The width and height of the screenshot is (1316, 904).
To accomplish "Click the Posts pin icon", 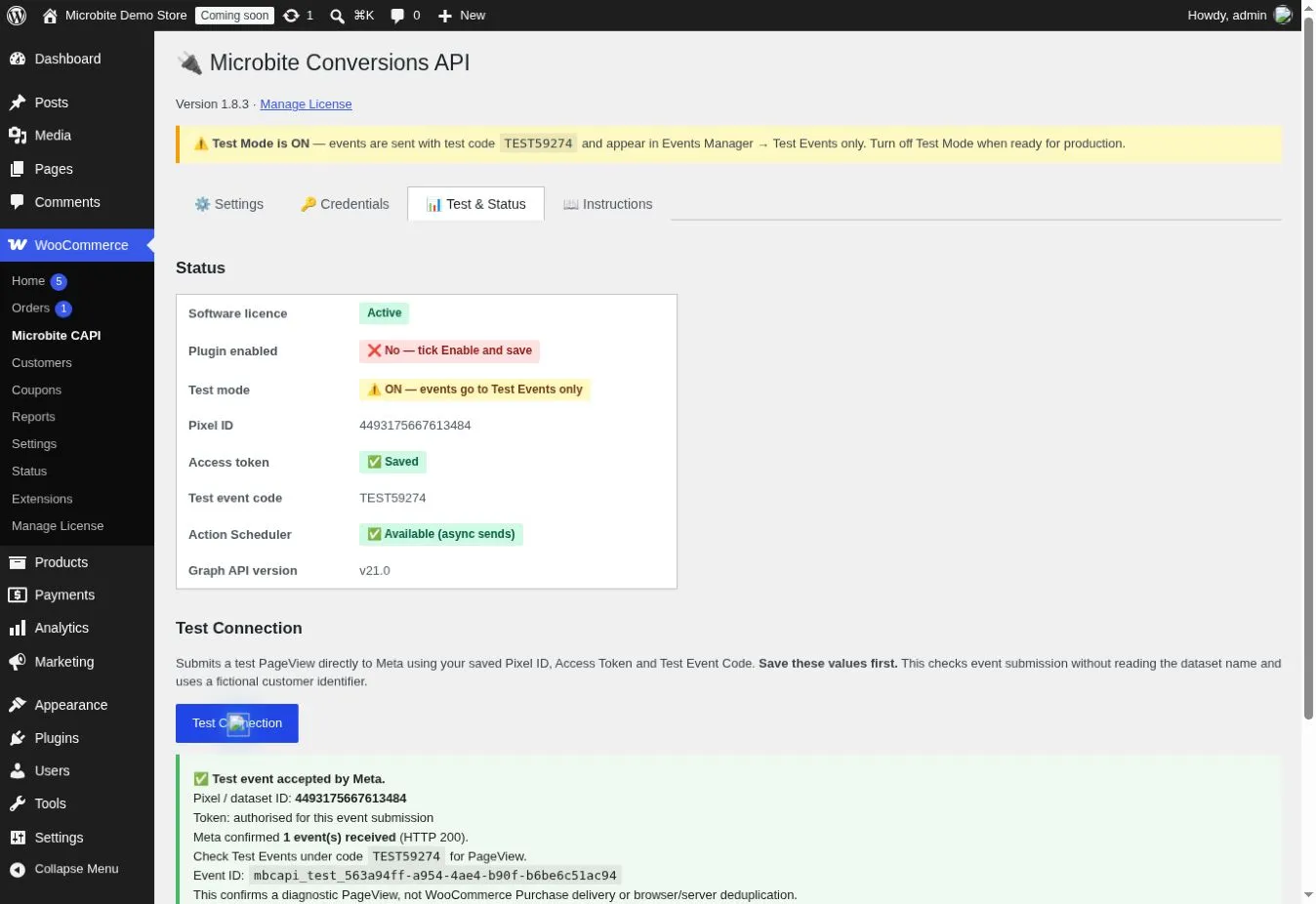I will coord(18,103).
